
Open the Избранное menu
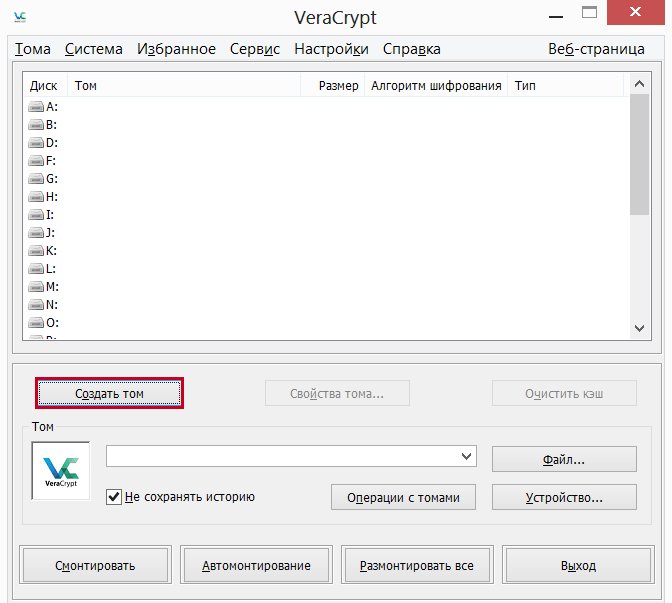click(176, 49)
